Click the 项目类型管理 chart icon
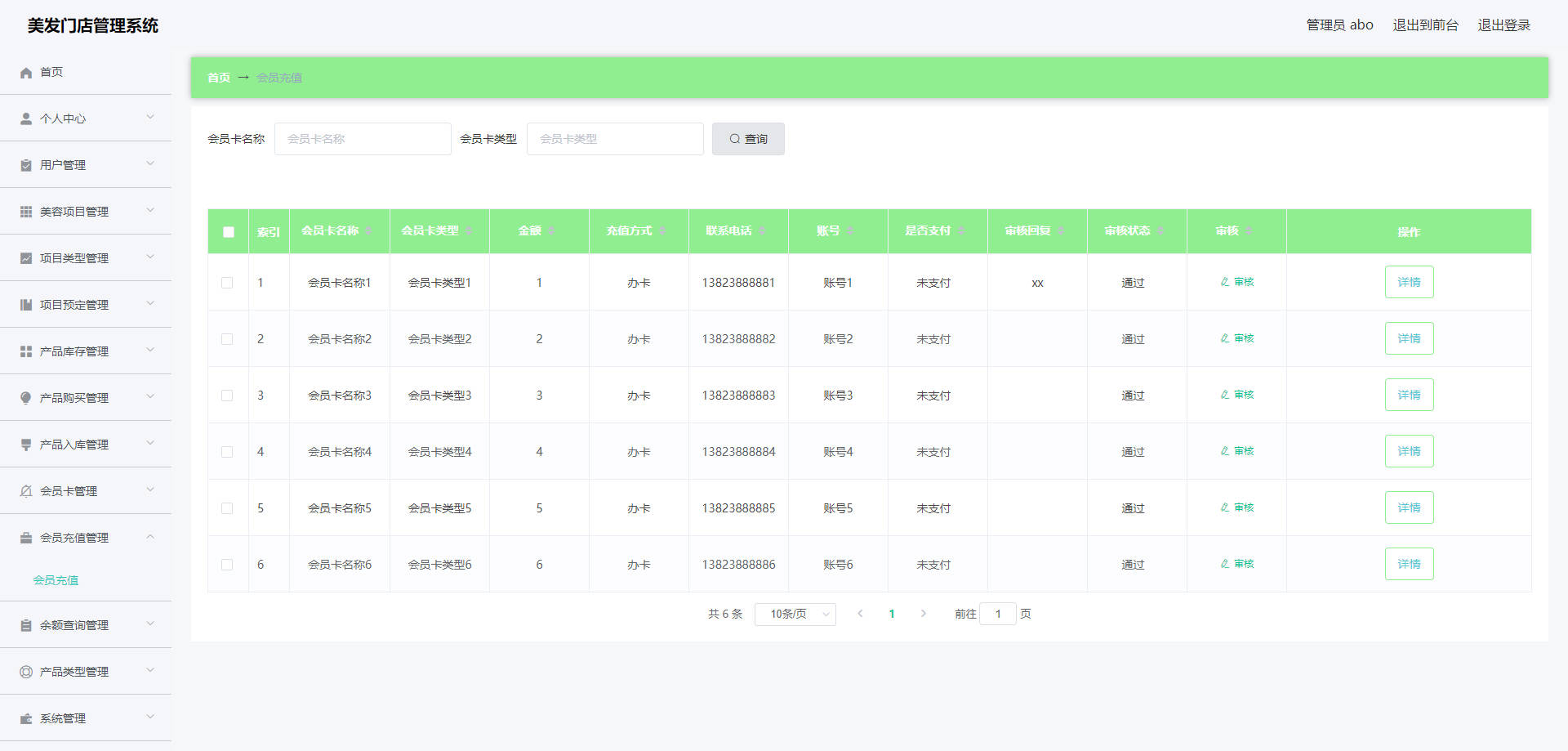Screen dimensions: 1568x751 26,258
